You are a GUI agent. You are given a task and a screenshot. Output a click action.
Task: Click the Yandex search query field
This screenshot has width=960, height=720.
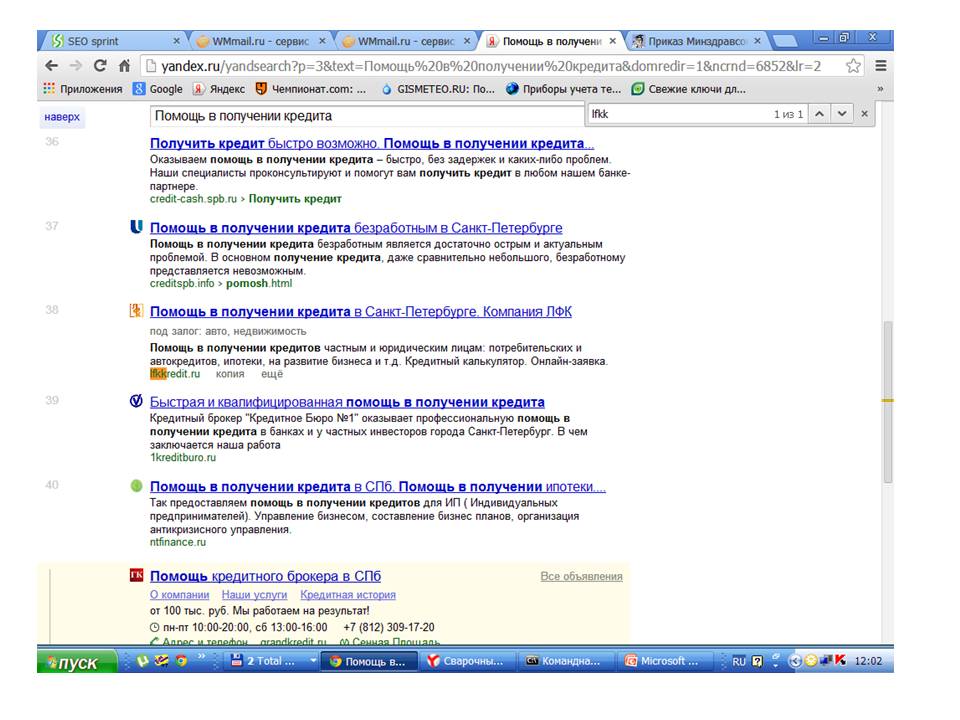click(x=366, y=116)
